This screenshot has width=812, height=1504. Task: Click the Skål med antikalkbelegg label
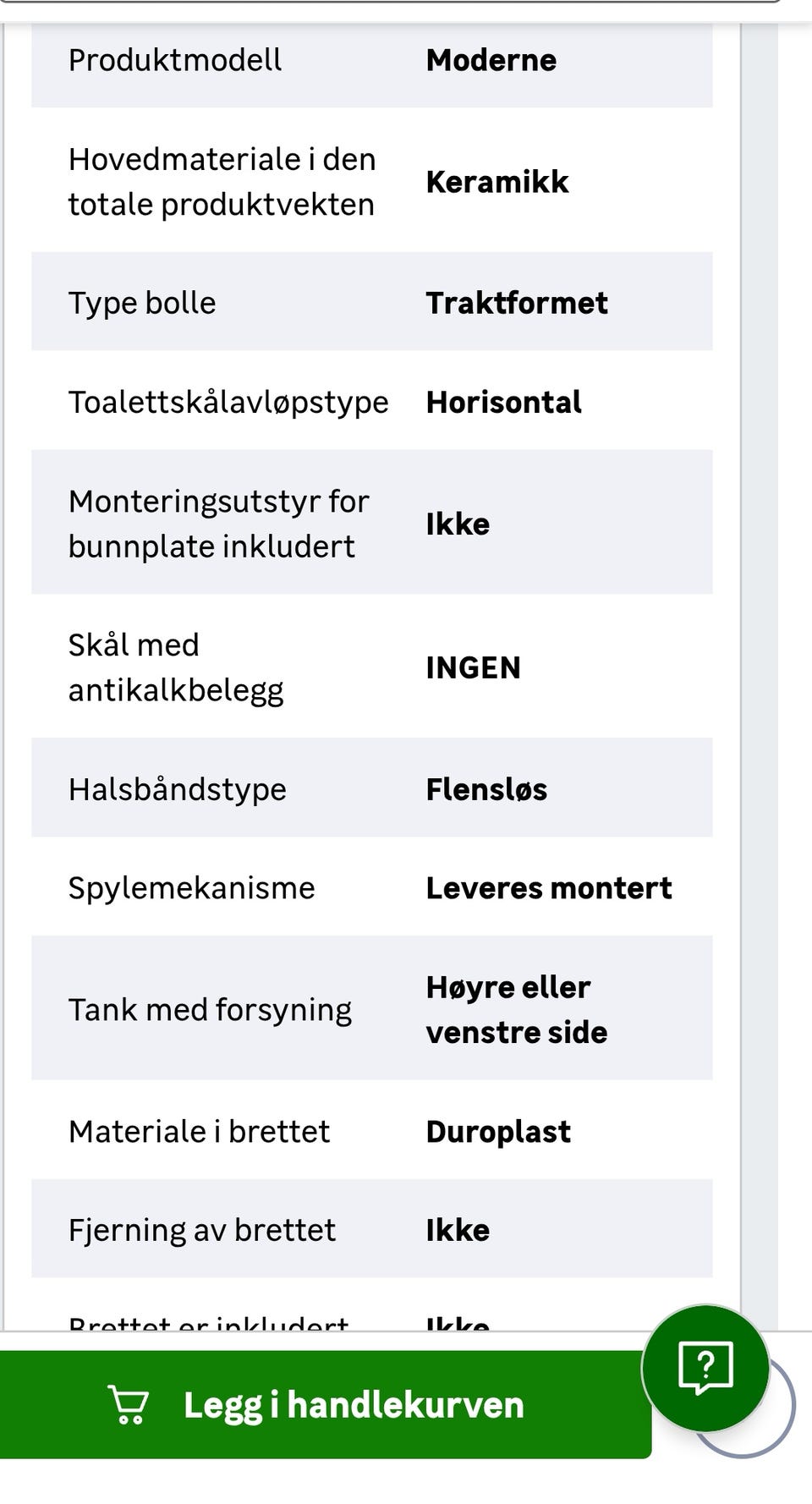point(176,667)
